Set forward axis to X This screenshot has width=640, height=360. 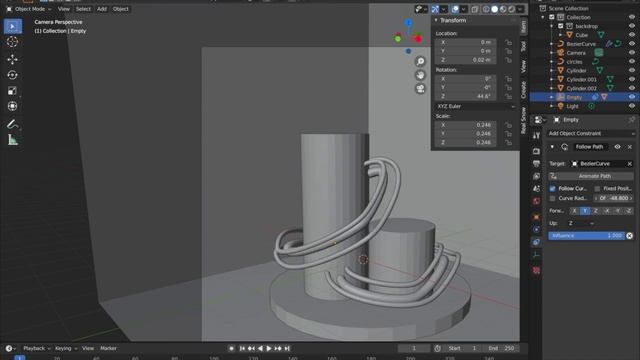(x=574, y=211)
